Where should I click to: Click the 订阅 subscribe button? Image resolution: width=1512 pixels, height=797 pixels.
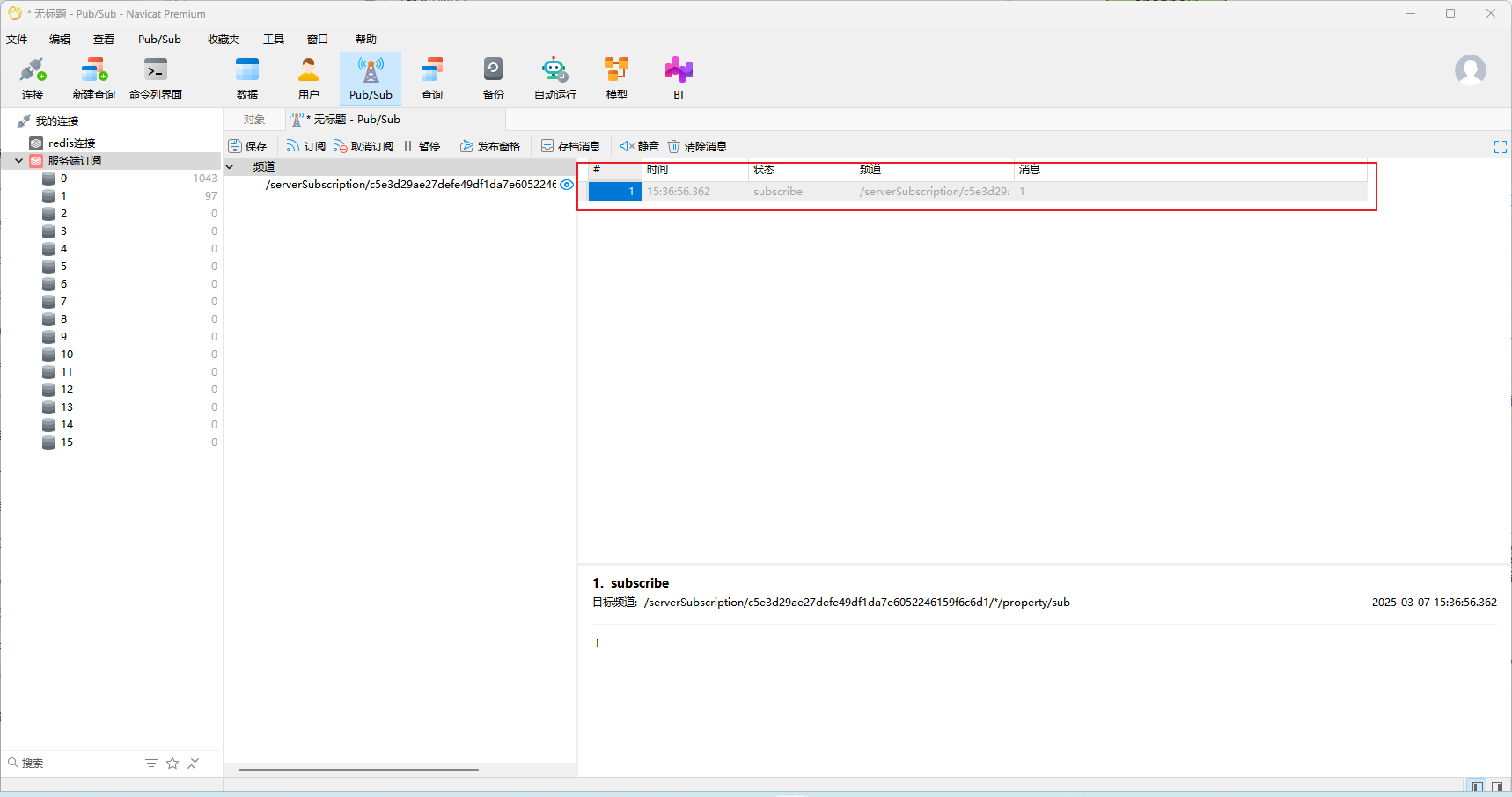305,146
